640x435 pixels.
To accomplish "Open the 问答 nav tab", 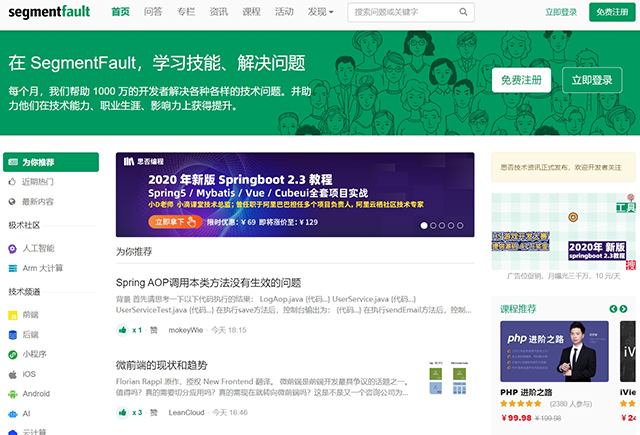I will [153, 12].
